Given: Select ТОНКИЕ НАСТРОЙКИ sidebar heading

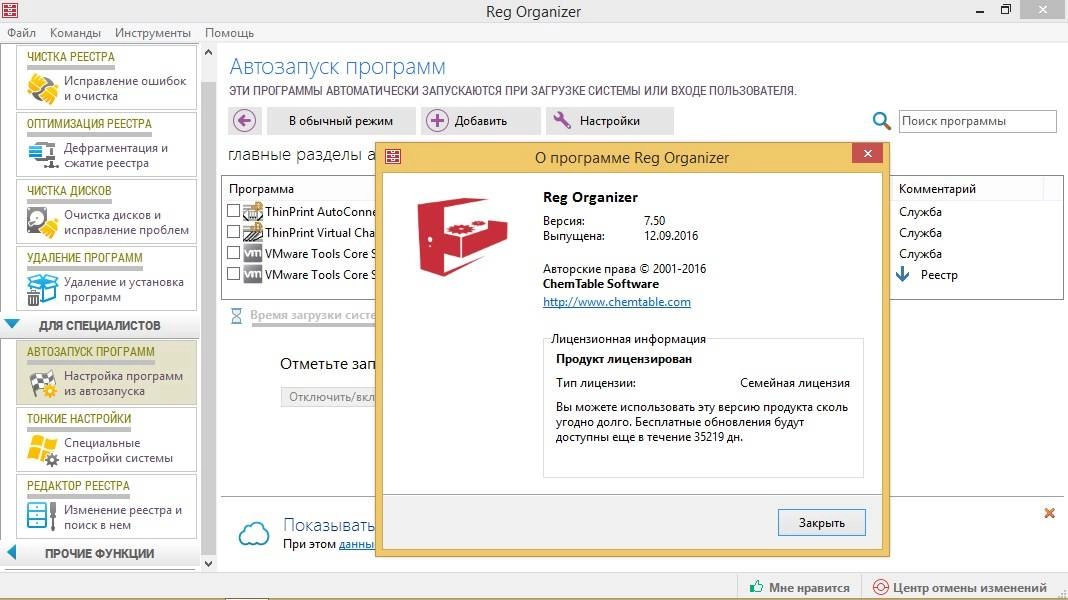Looking at the screenshot, I should (x=79, y=418).
